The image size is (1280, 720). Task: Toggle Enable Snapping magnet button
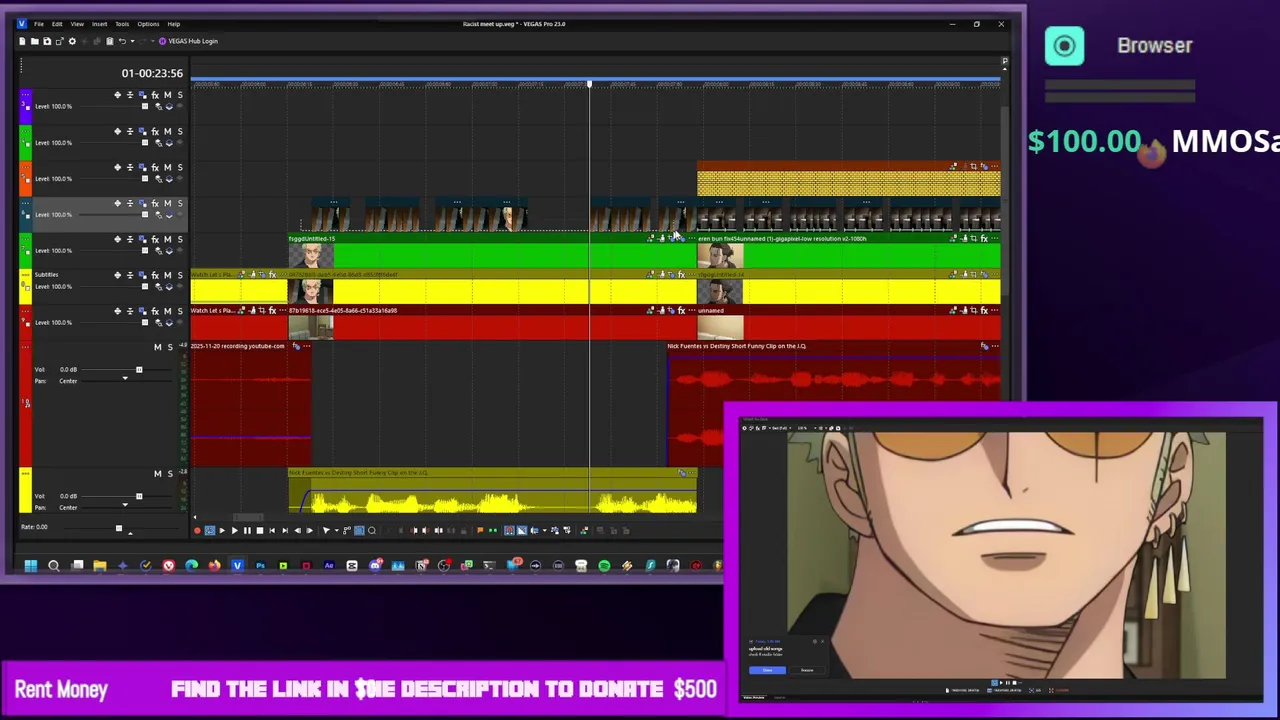[x=509, y=531]
